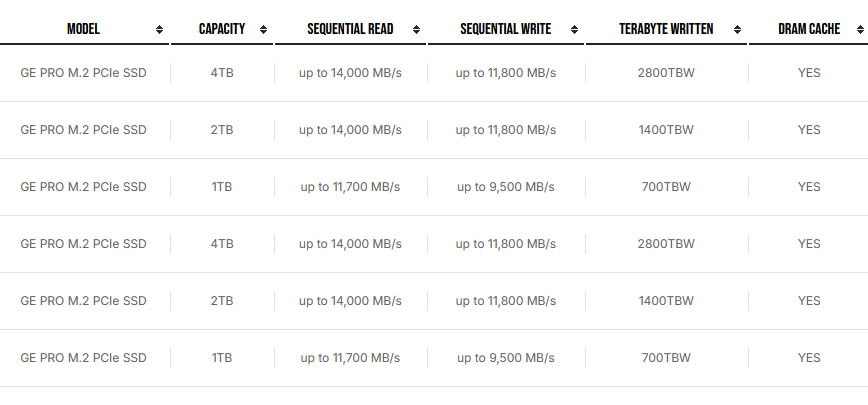This screenshot has height=405, width=868.
Task: Select first GE PRO M.2 PCIe SSD row
Action: tap(434, 73)
